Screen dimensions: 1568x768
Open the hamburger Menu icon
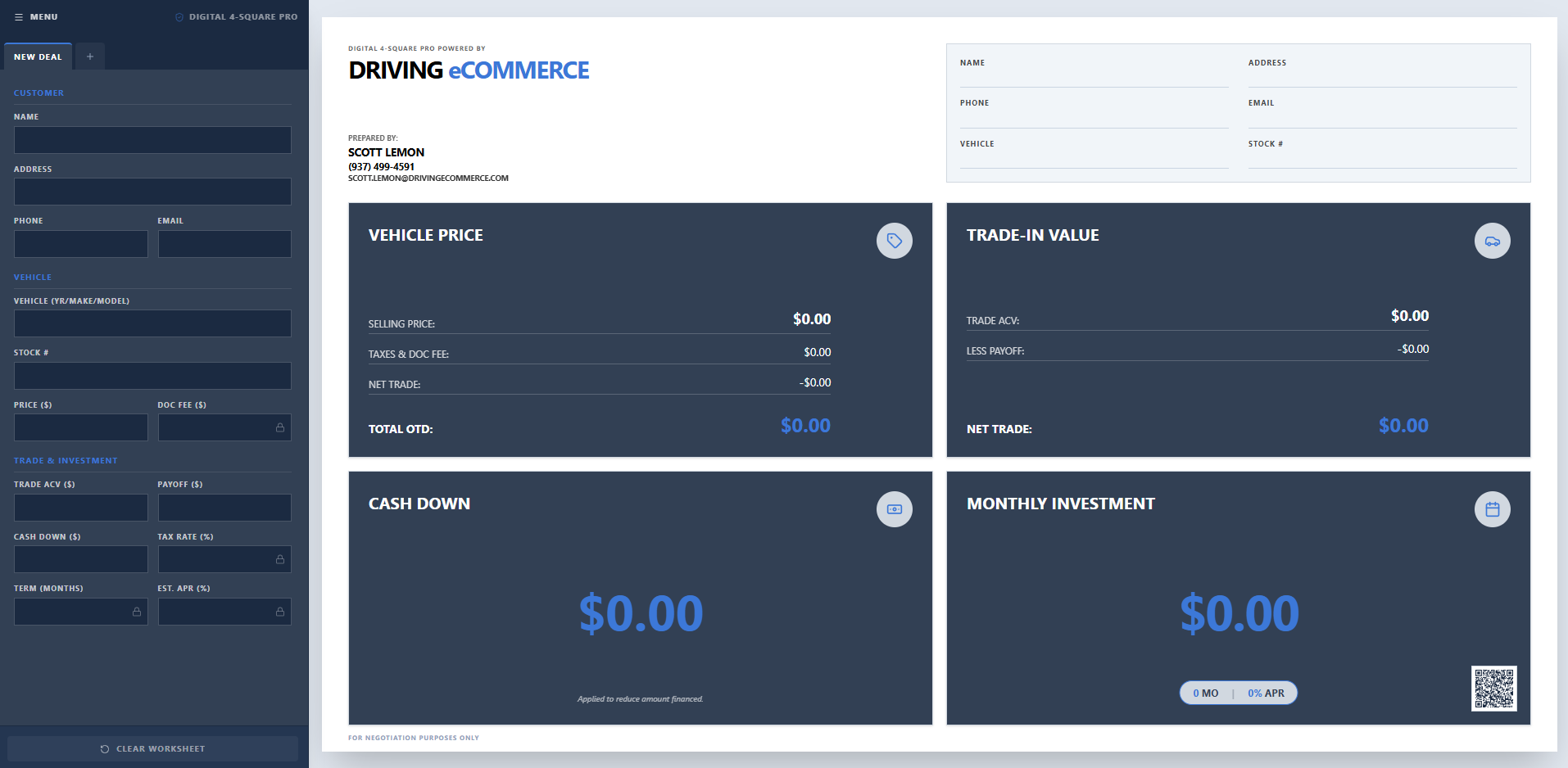coord(18,16)
